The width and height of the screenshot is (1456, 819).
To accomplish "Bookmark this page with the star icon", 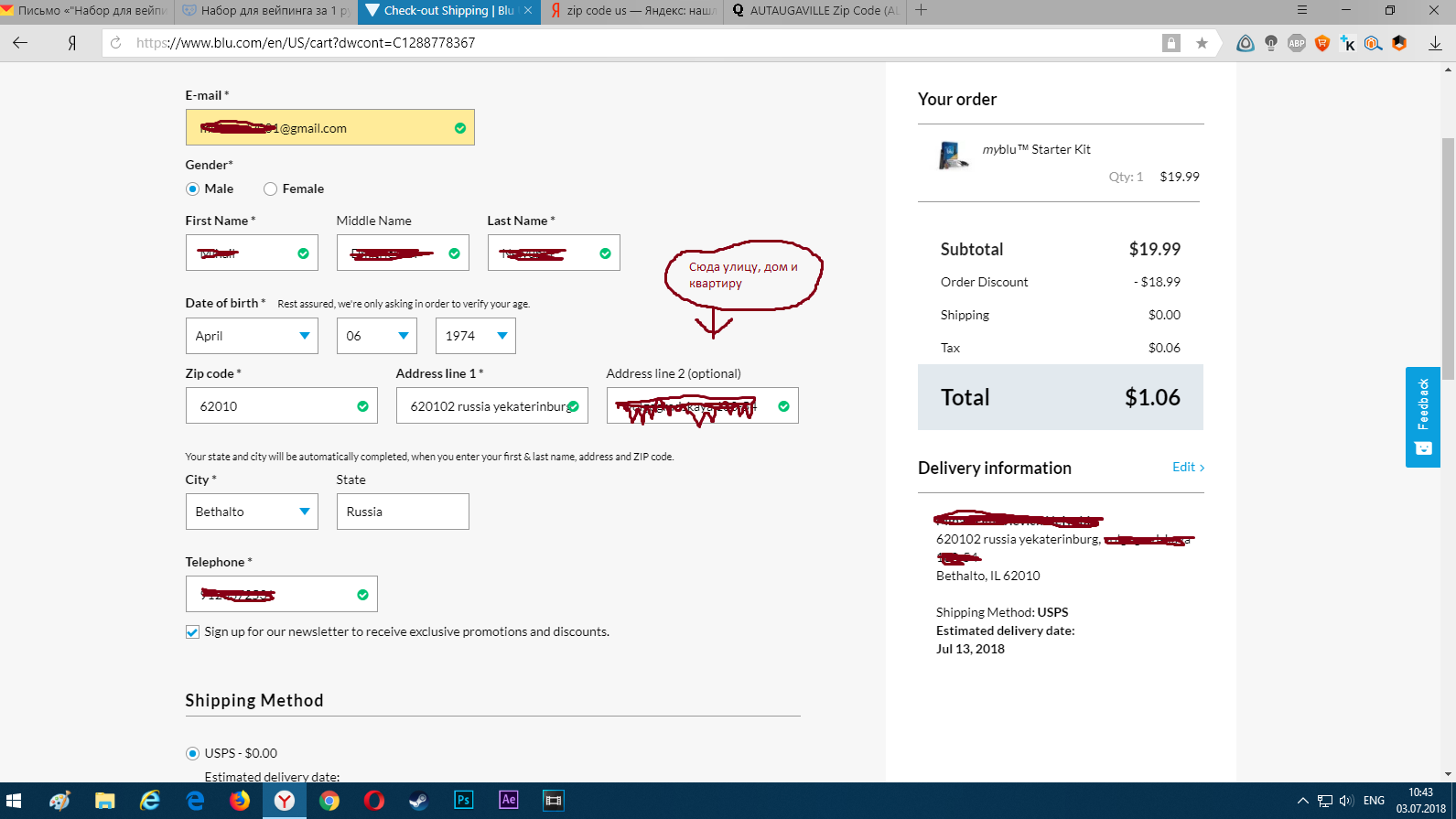I will pos(1202,43).
